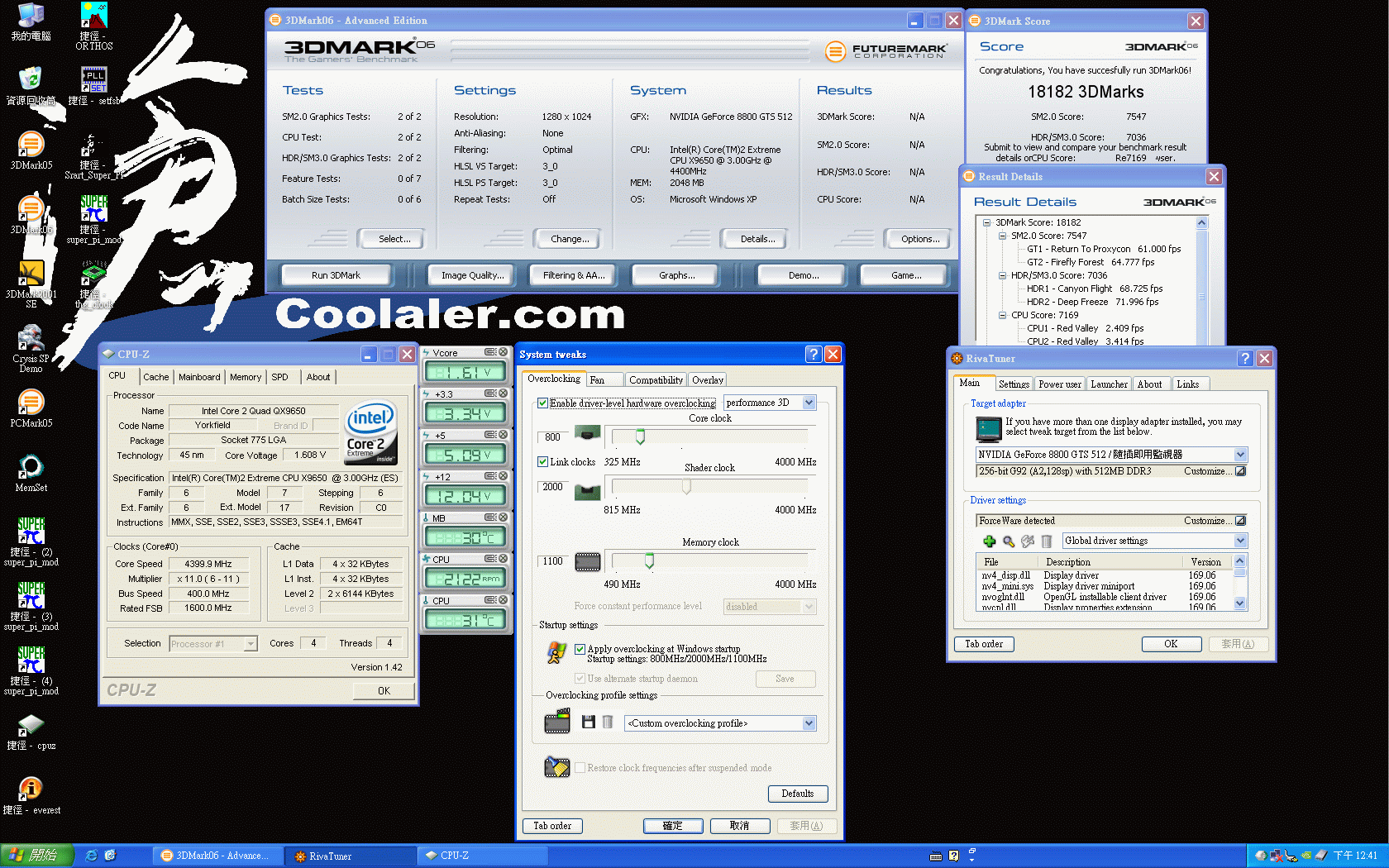Click the Run 3DMark button
Viewport: 1389px width, 868px height.
(336, 275)
